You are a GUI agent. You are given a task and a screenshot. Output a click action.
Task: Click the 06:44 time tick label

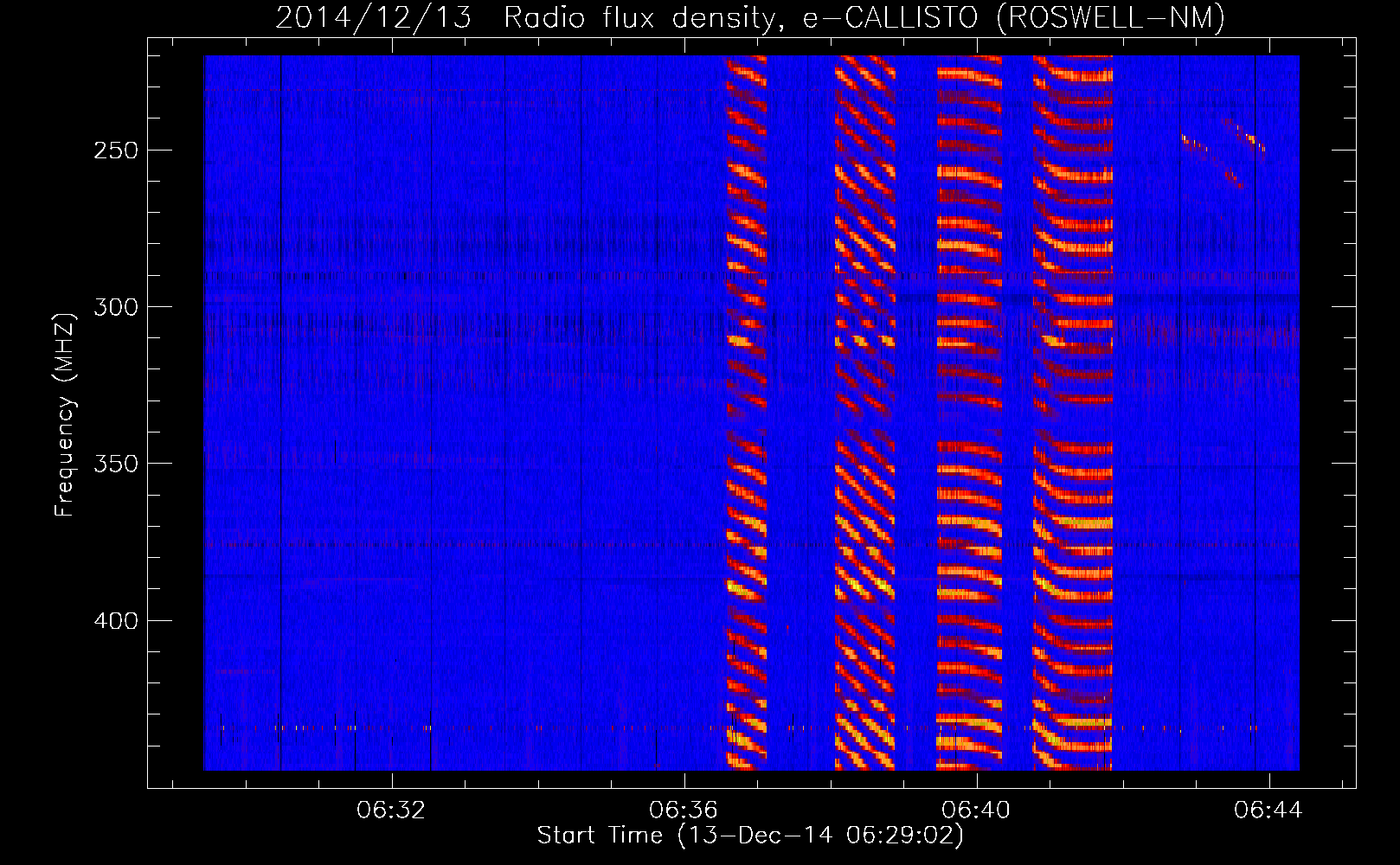click(1268, 810)
